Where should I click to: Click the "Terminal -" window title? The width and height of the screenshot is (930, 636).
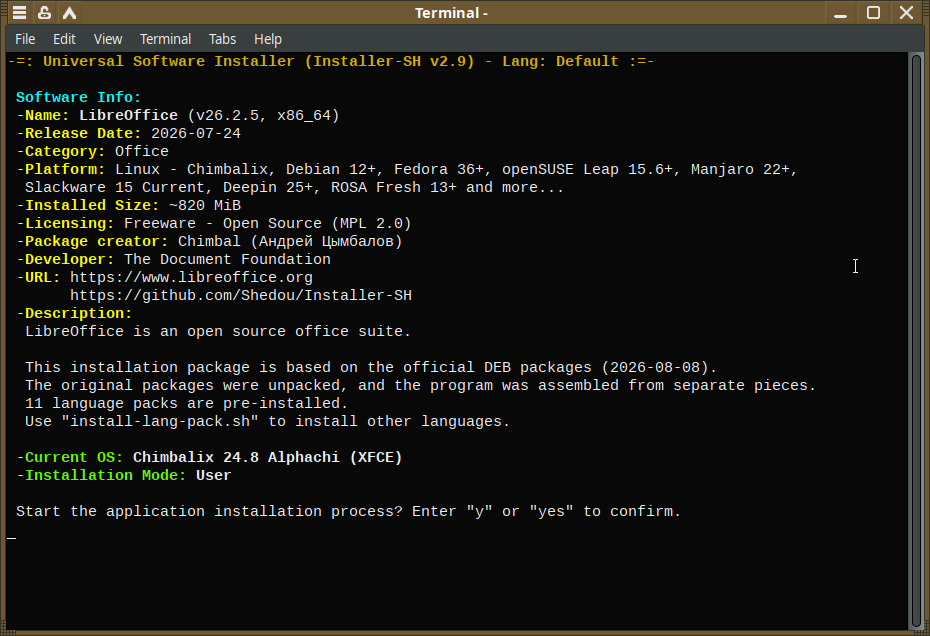point(451,13)
